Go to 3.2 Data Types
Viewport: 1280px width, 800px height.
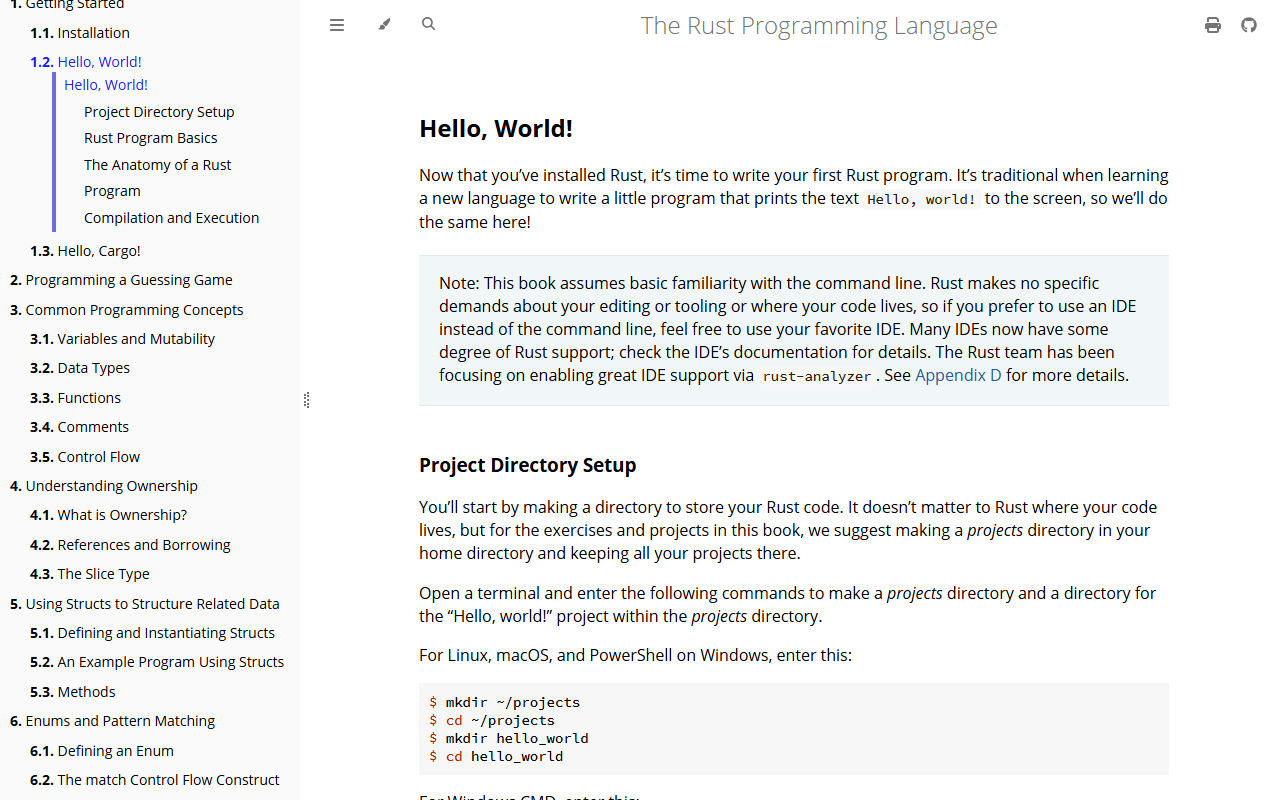point(80,368)
